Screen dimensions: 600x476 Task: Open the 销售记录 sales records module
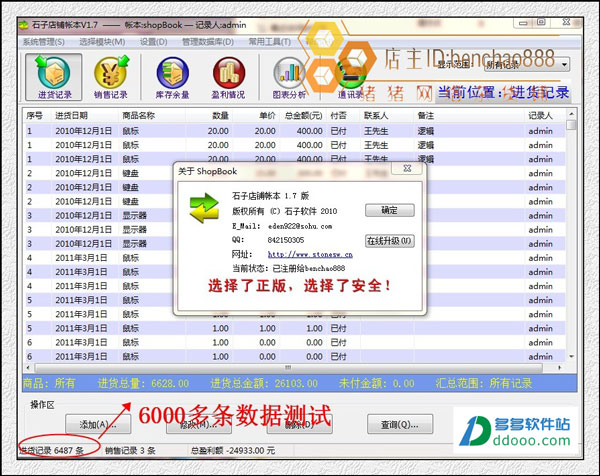tap(111, 77)
